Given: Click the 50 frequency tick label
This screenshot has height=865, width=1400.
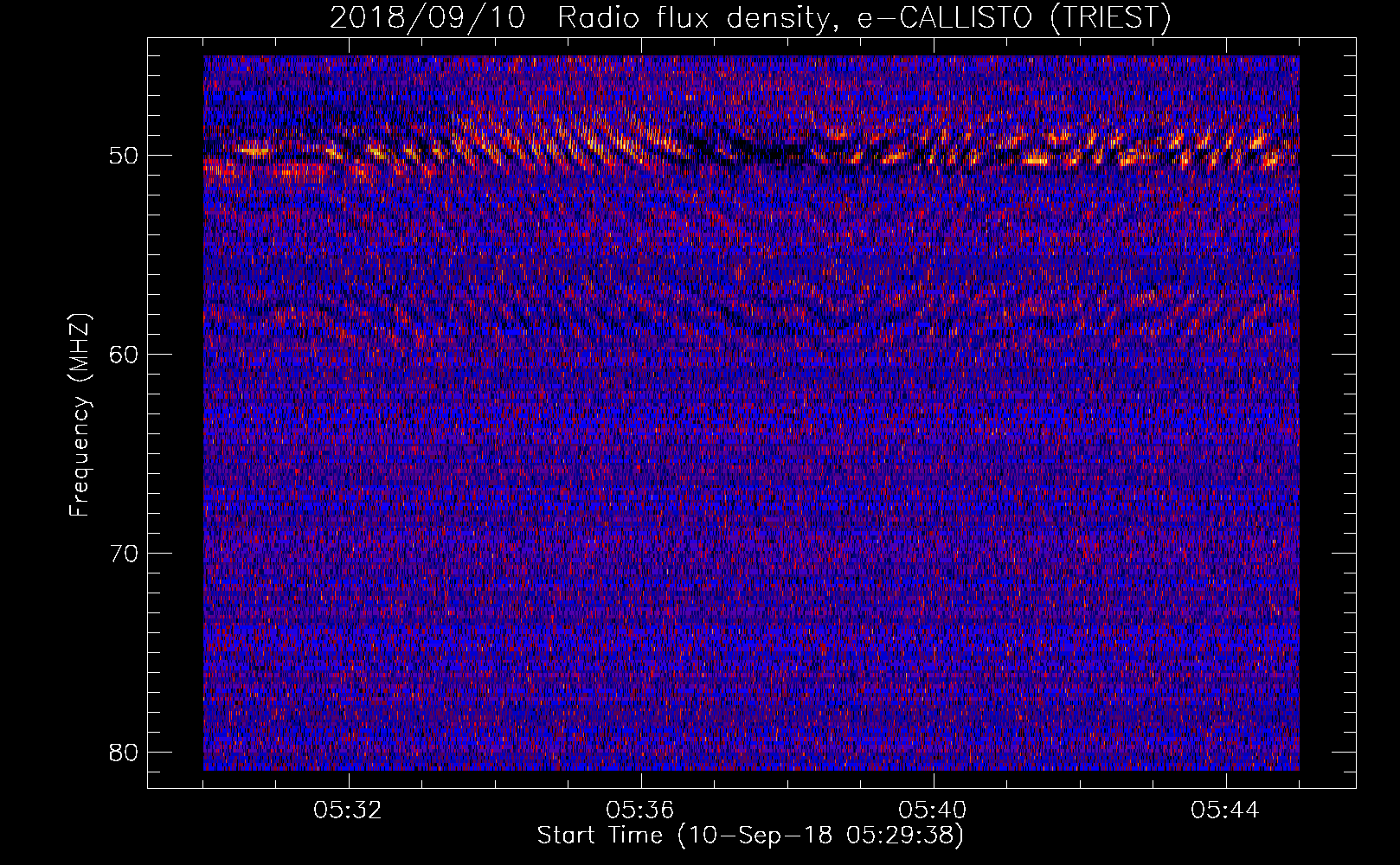Looking at the screenshot, I should (x=124, y=156).
